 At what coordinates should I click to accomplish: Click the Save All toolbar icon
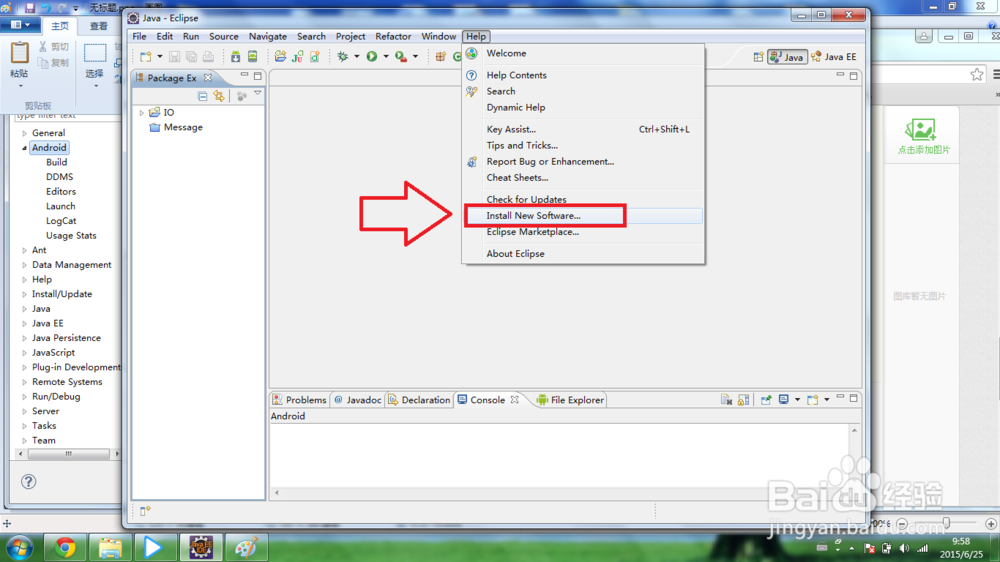point(191,57)
